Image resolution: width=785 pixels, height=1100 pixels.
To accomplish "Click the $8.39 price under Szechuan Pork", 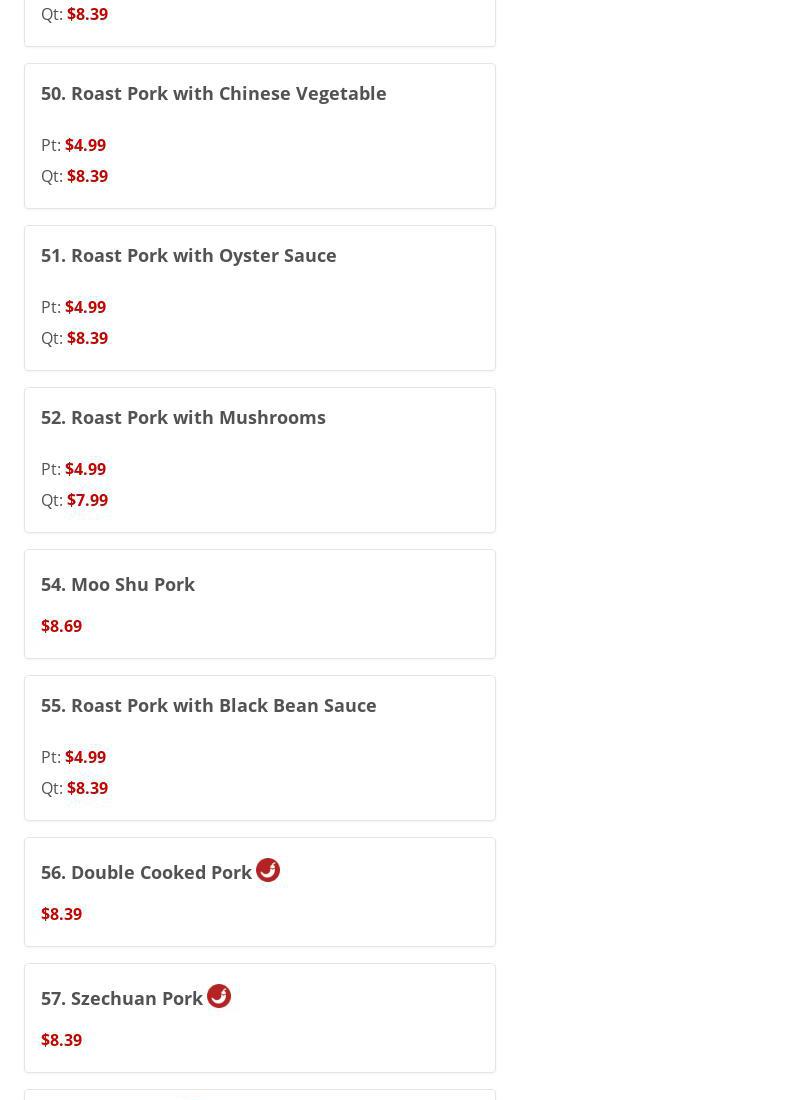I will click(x=61, y=1040).
